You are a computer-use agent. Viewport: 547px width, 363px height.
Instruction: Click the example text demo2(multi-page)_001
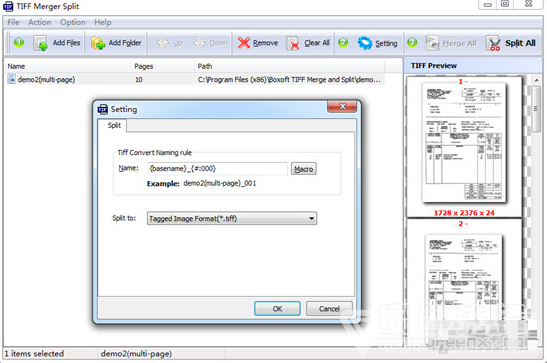point(220,183)
